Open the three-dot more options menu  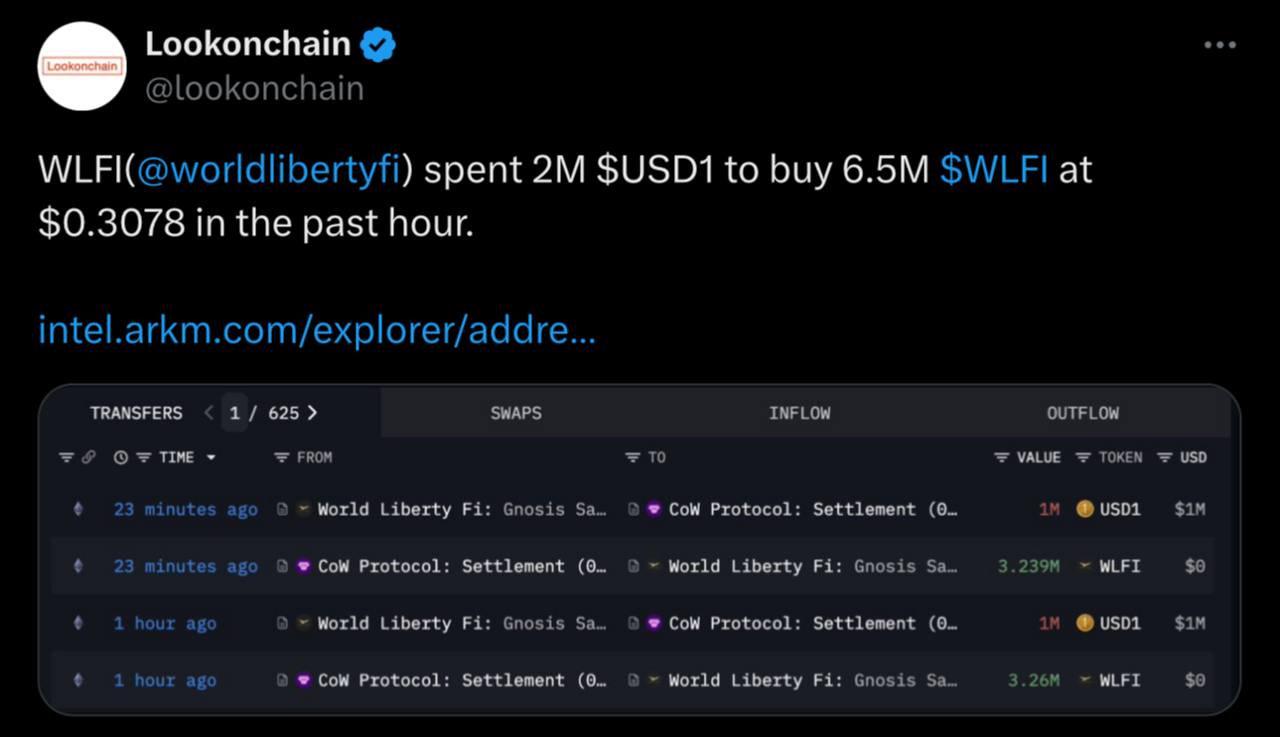(x=1220, y=45)
